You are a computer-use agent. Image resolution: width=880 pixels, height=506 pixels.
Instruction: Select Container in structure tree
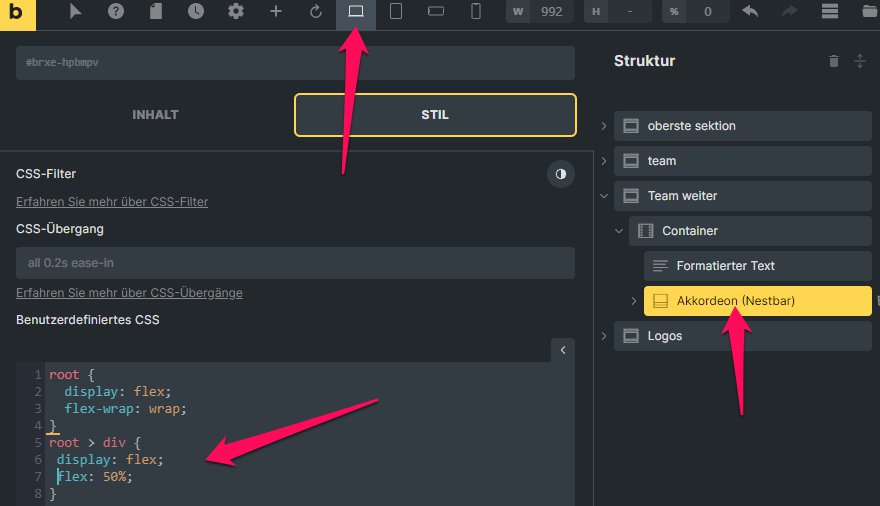(750, 231)
